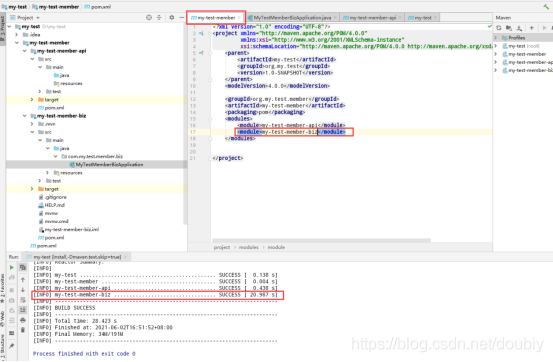The height and width of the screenshot is (362, 553).
Task: Clear all console output with trash icon
Action: pos(23,330)
